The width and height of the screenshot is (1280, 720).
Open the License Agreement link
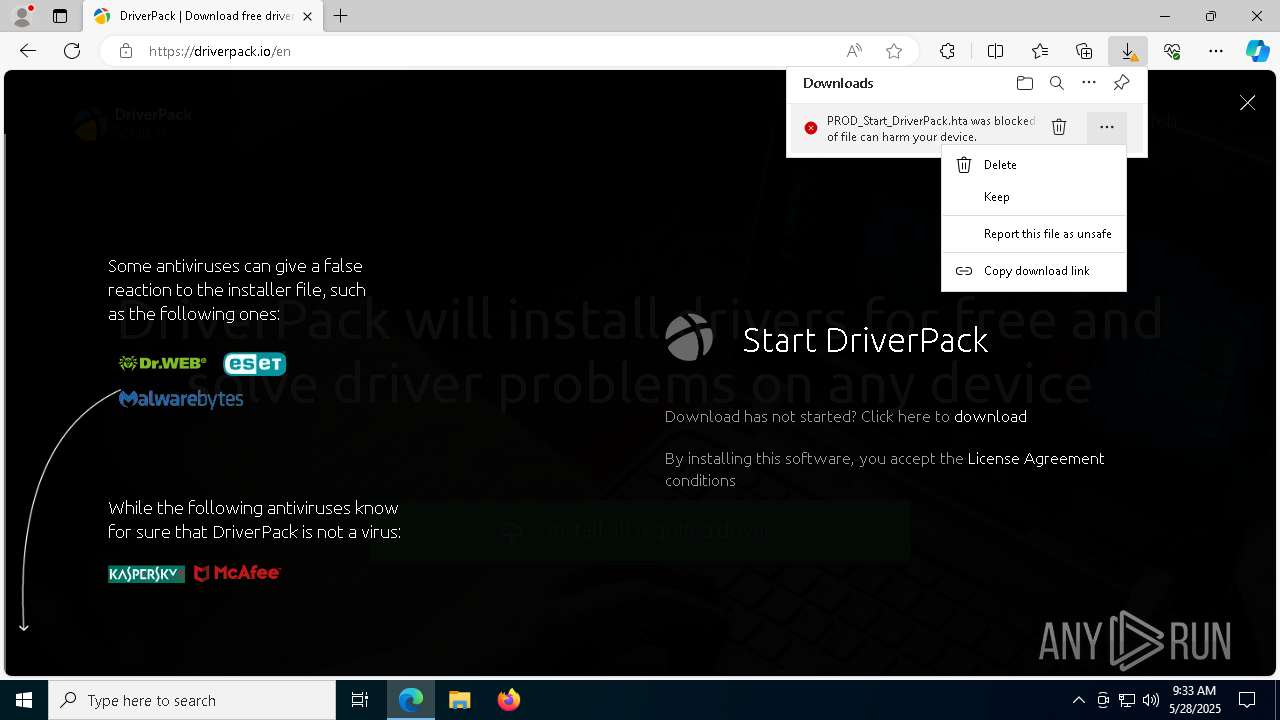[x=1036, y=458]
